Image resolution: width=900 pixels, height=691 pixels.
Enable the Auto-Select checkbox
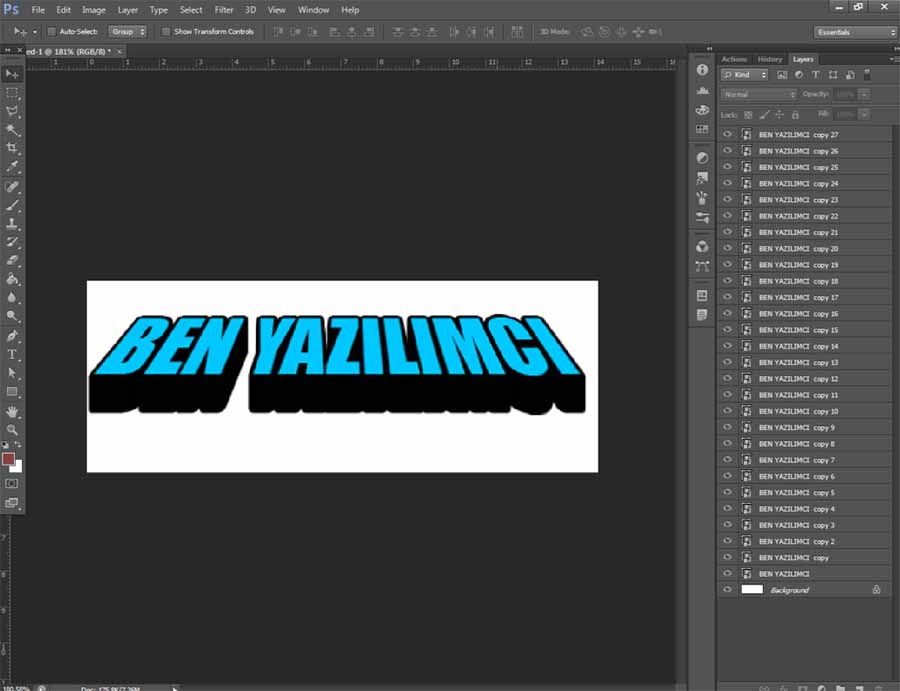(x=52, y=32)
